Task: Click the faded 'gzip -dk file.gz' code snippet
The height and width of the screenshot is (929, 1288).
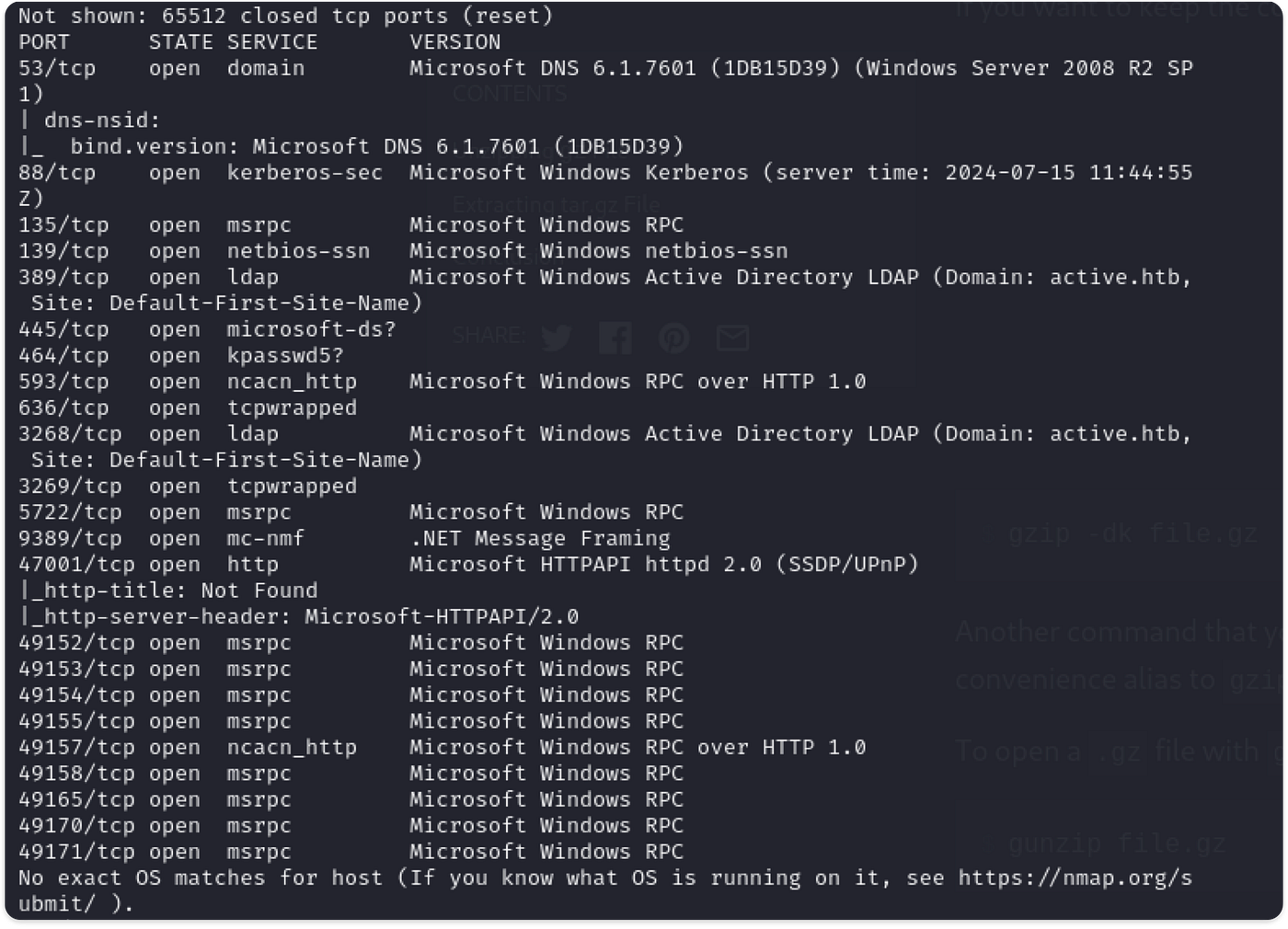Action: pyautogui.click(x=1132, y=533)
